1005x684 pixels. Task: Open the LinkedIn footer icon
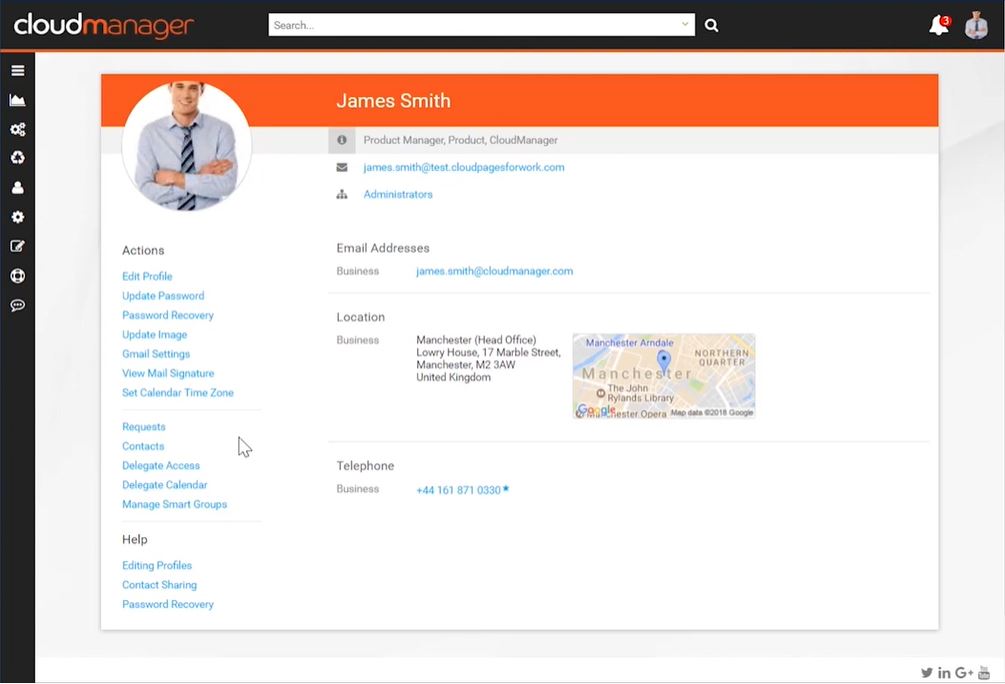944,672
